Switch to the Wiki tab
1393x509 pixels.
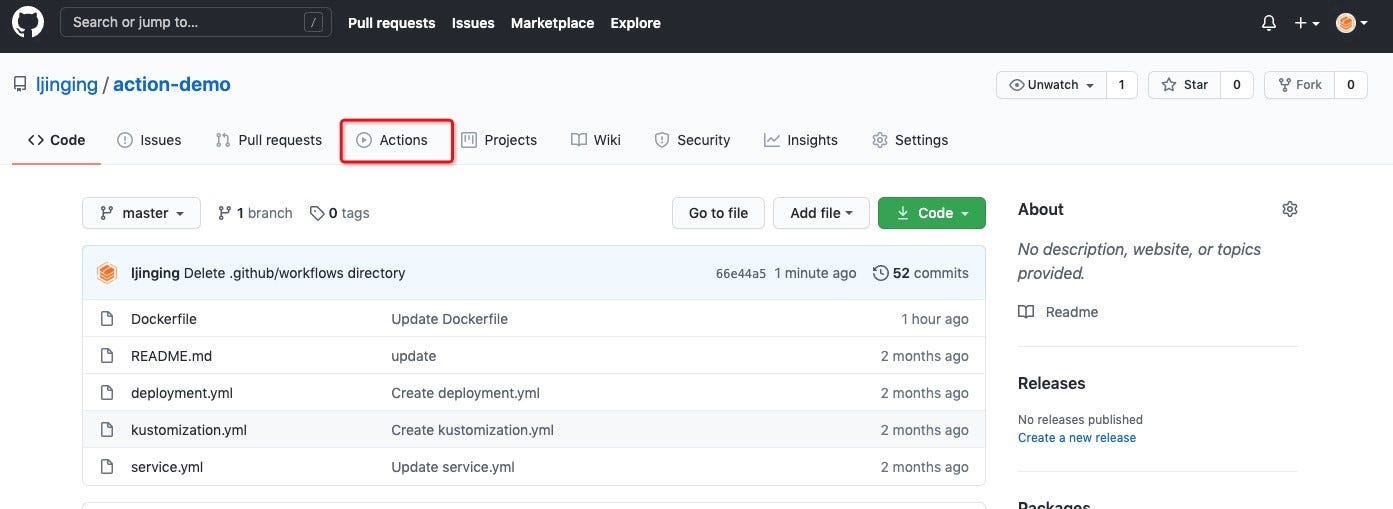[595, 140]
